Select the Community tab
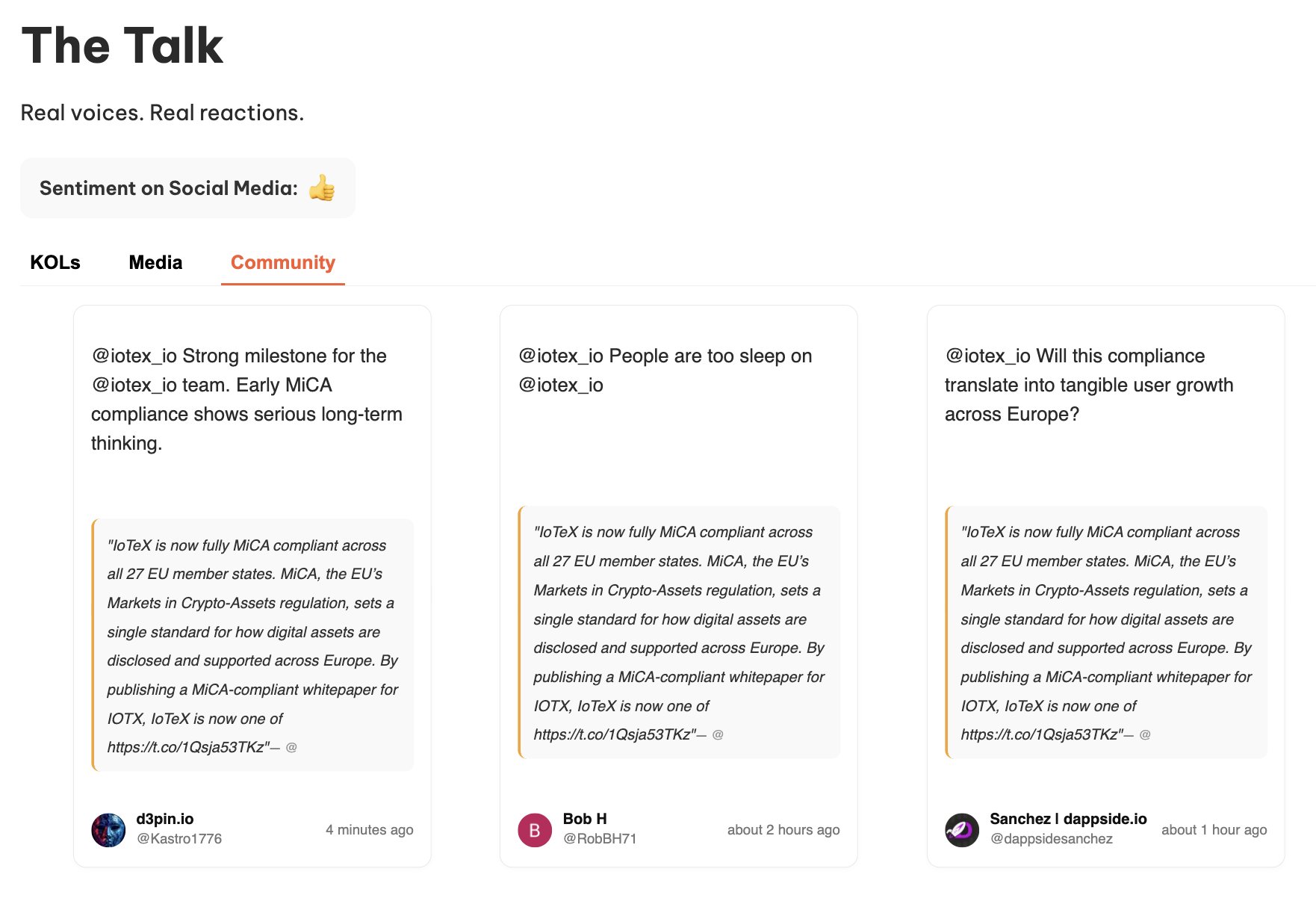This screenshot has width=1316, height=901. (x=282, y=262)
